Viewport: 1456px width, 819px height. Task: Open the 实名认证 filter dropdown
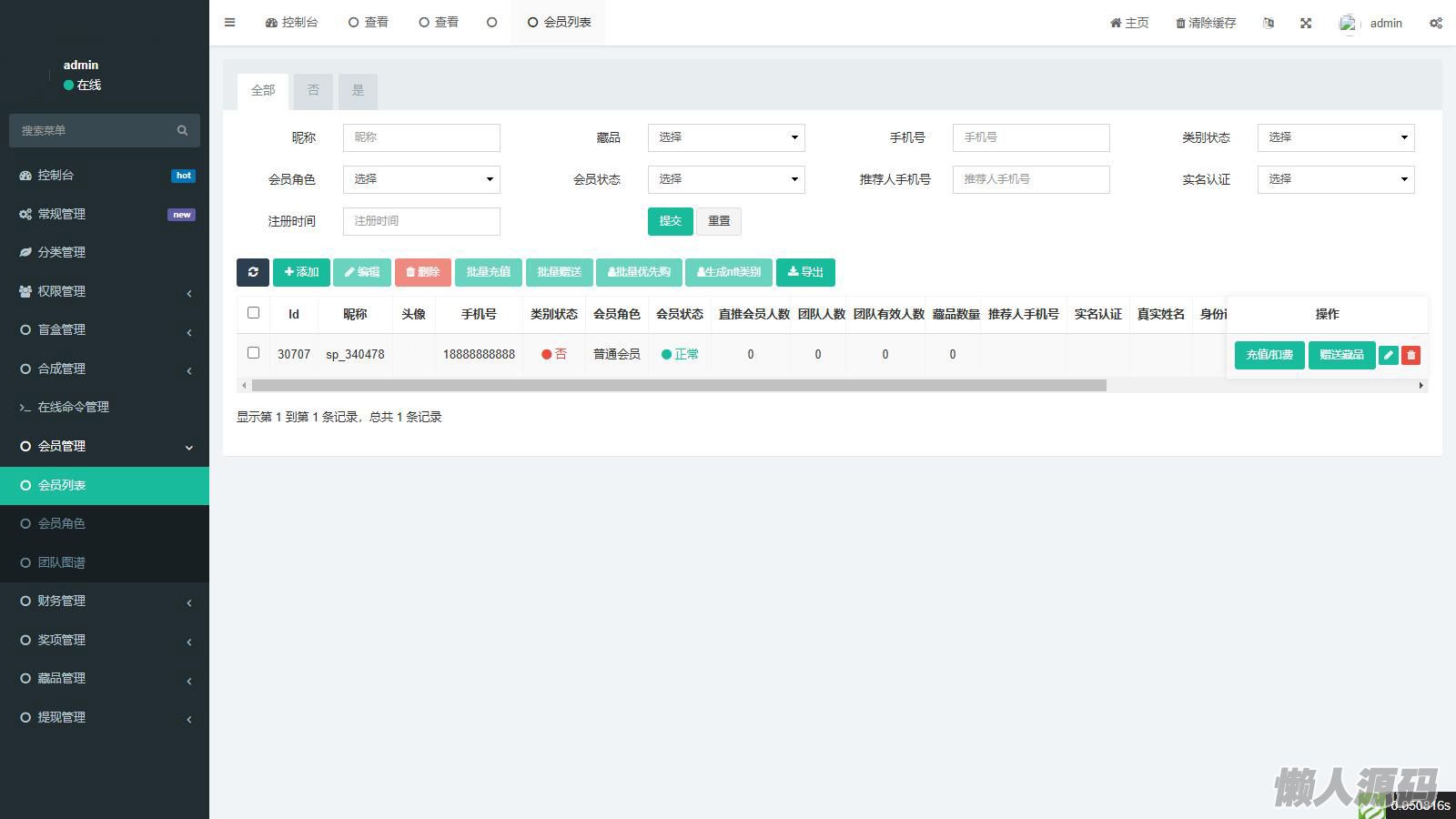tap(1335, 179)
